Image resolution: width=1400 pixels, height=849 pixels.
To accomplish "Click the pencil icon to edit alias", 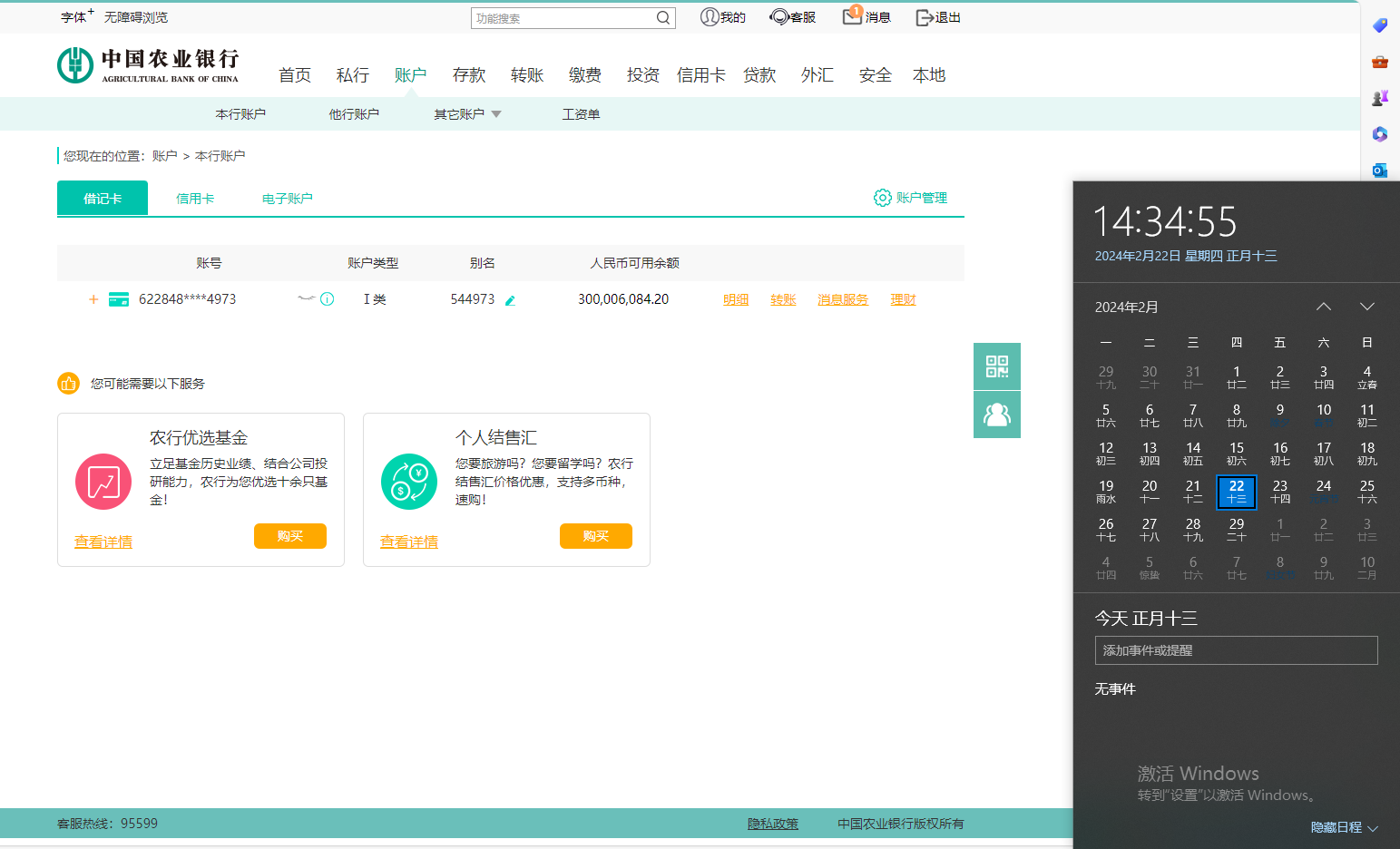I will [510, 300].
